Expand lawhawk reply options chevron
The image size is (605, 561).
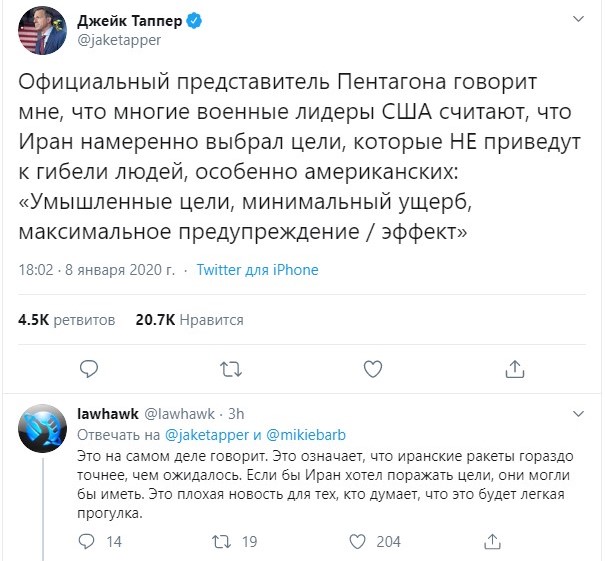click(x=579, y=413)
